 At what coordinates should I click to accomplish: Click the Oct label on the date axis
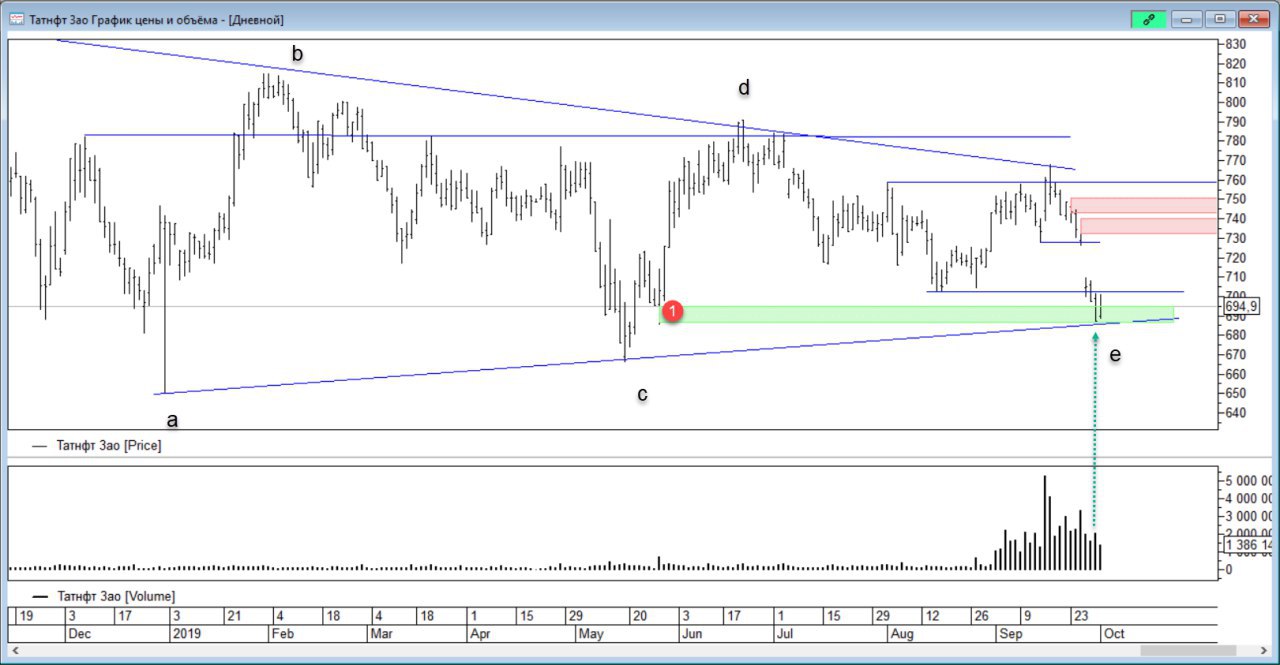click(1115, 634)
